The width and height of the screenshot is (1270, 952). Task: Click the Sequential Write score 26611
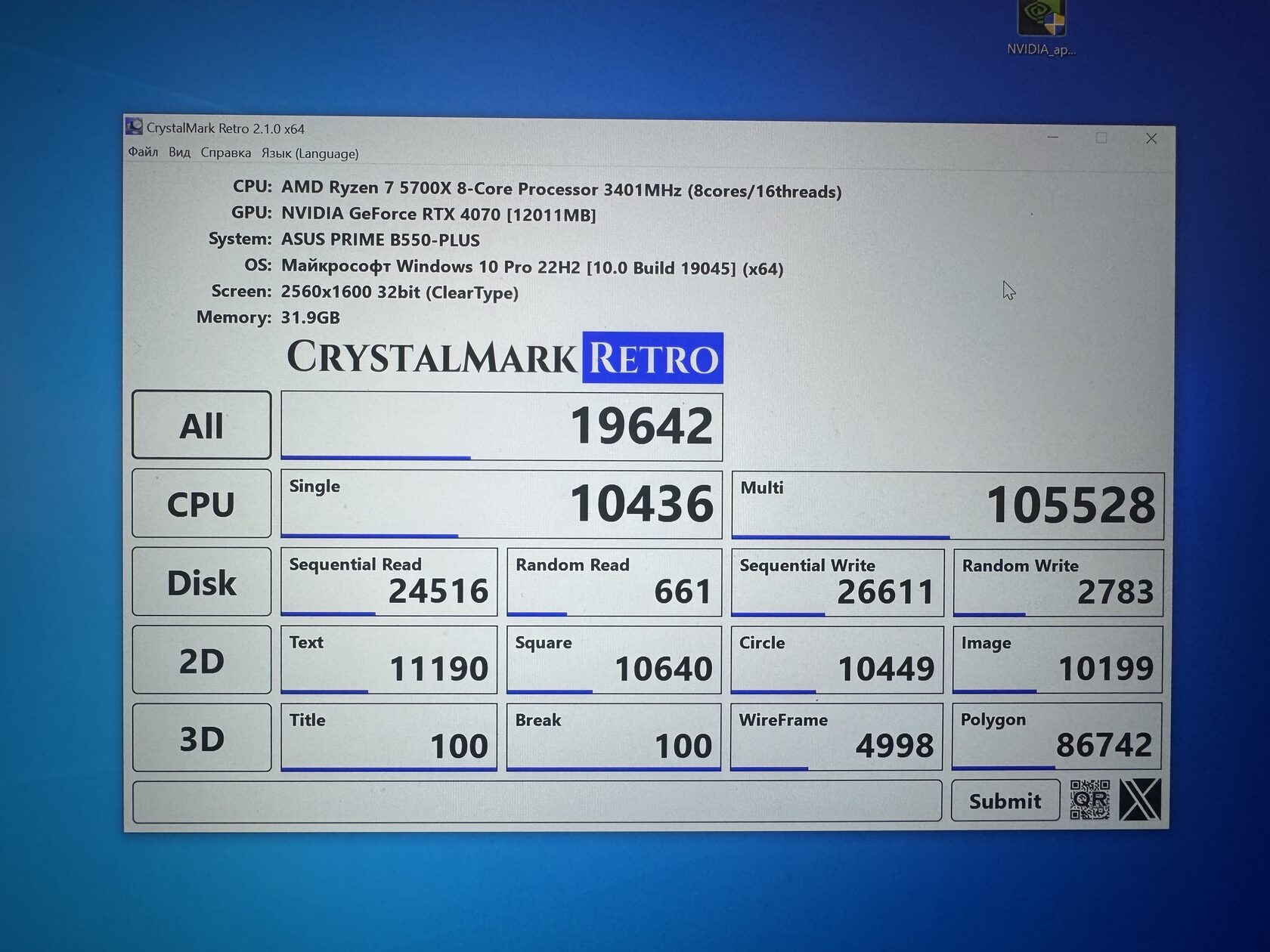click(x=838, y=583)
